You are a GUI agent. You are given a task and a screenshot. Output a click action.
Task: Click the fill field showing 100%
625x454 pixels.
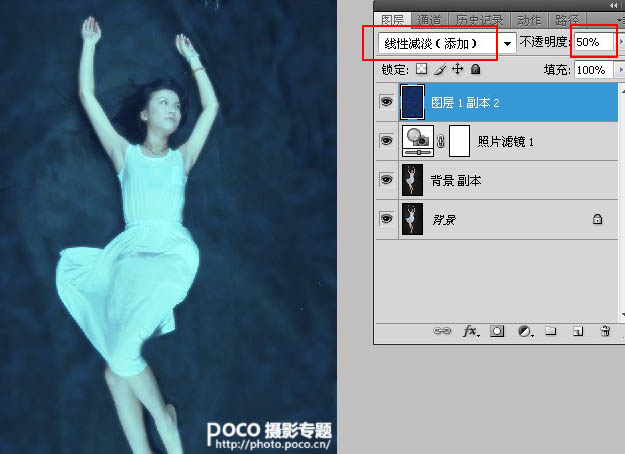(x=594, y=70)
